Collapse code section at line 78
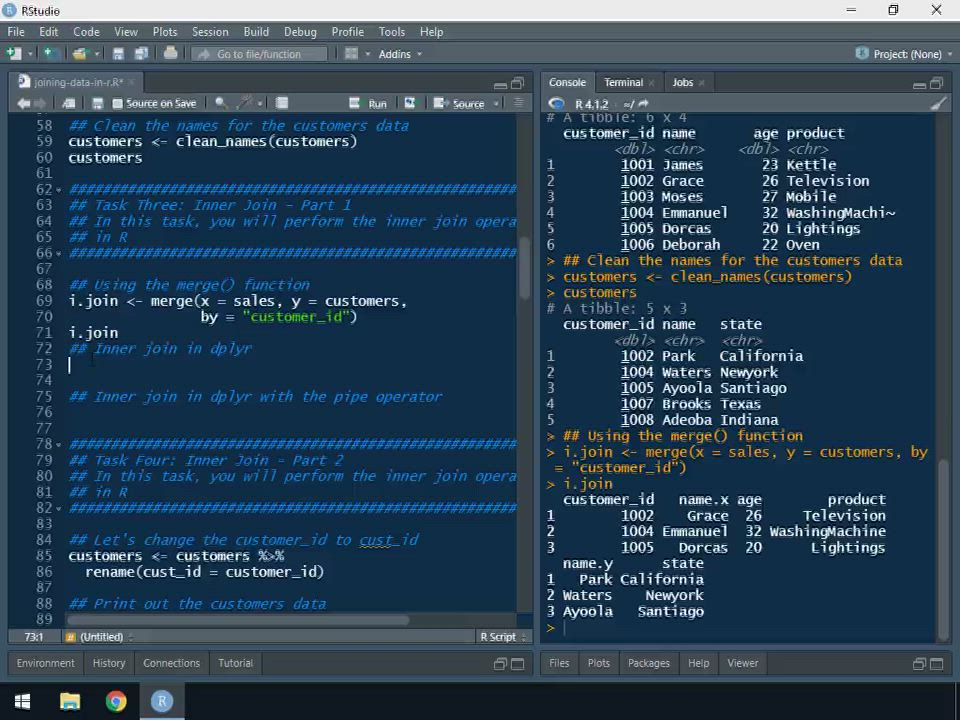Image resolution: width=960 pixels, height=720 pixels. (59, 445)
